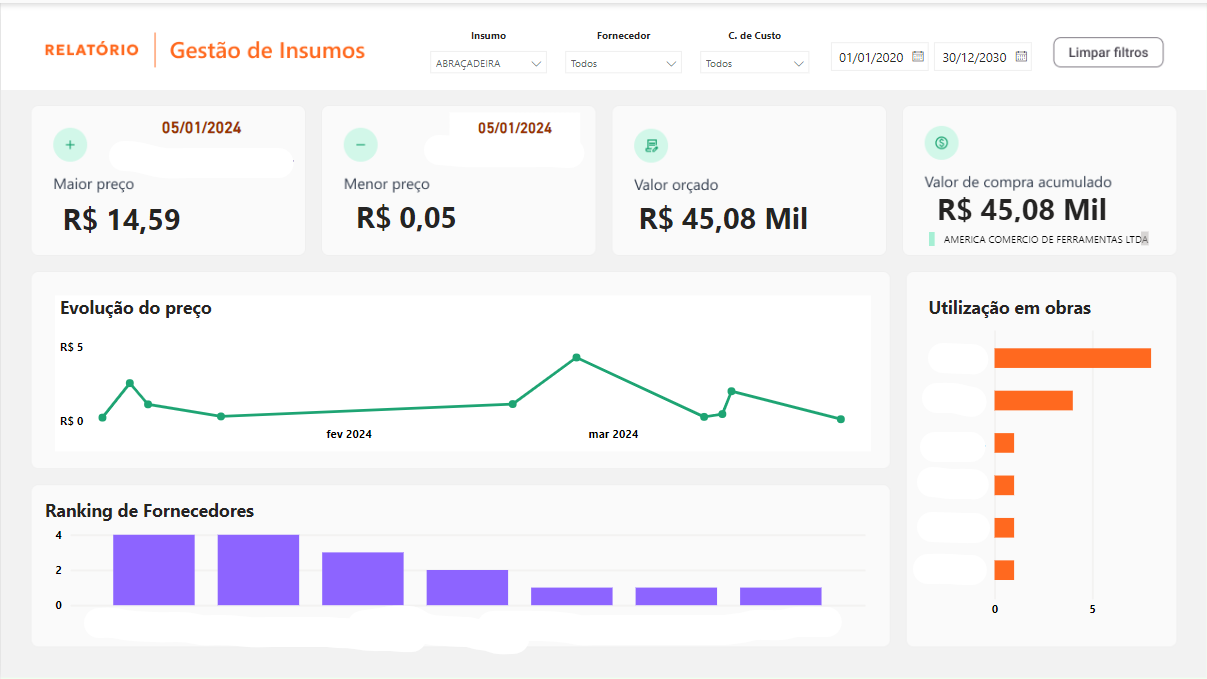Click the last data point on price evolution line
The image size is (1207, 679).
[841, 419]
